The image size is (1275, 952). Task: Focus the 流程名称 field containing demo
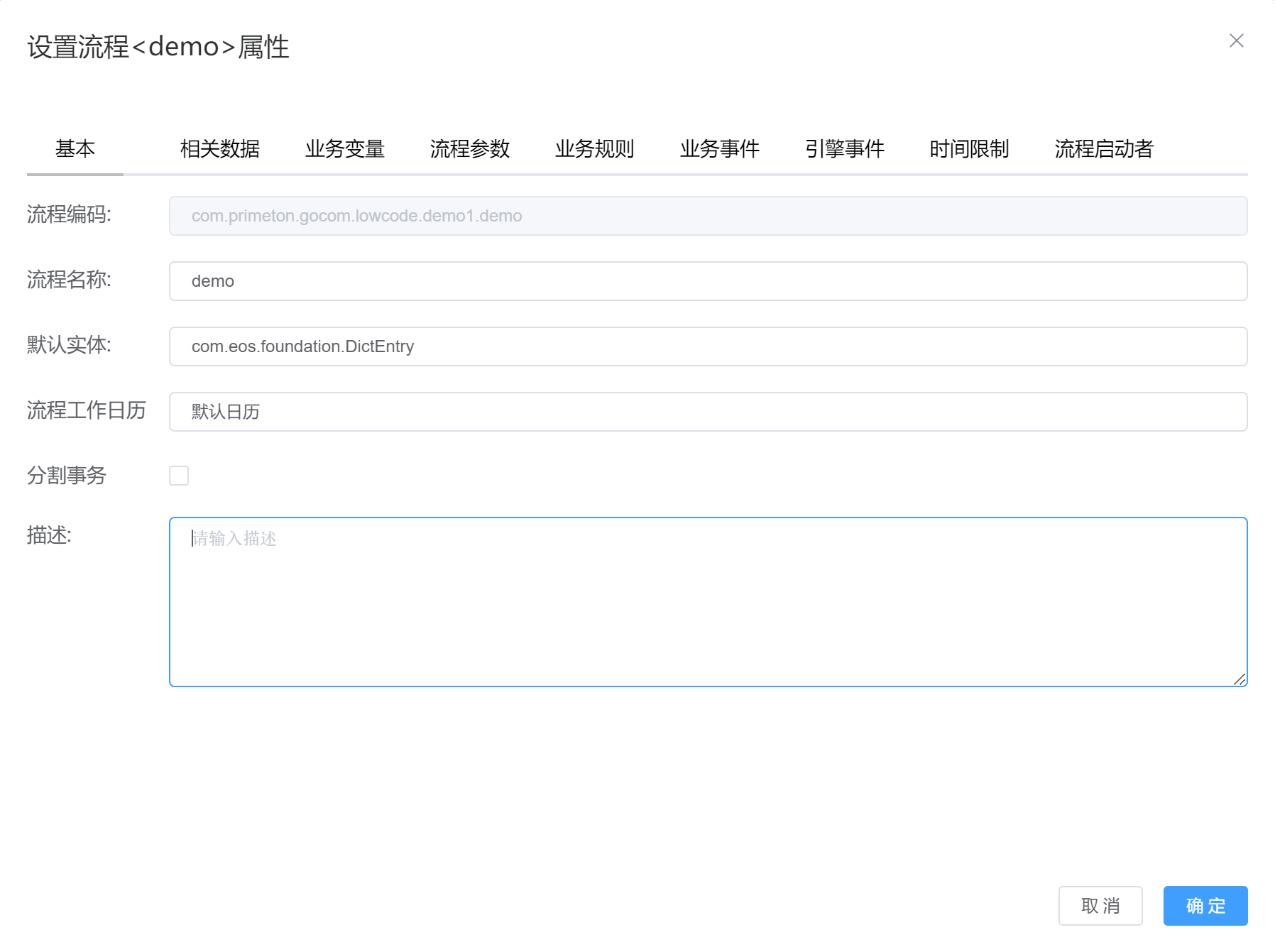pyautogui.click(x=708, y=281)
